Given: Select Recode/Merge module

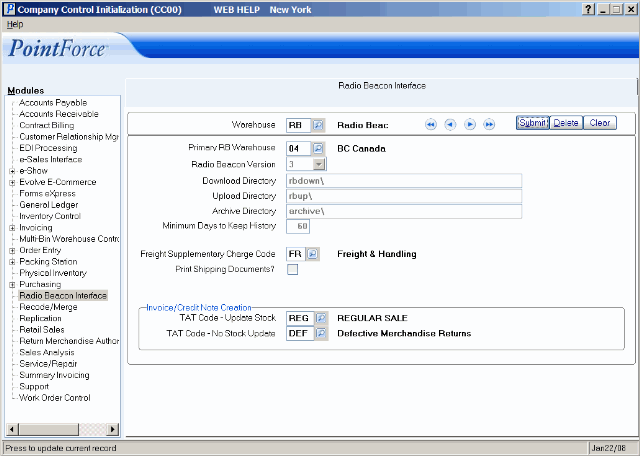Looking at the screenshot, I should [x=48, y=307].
